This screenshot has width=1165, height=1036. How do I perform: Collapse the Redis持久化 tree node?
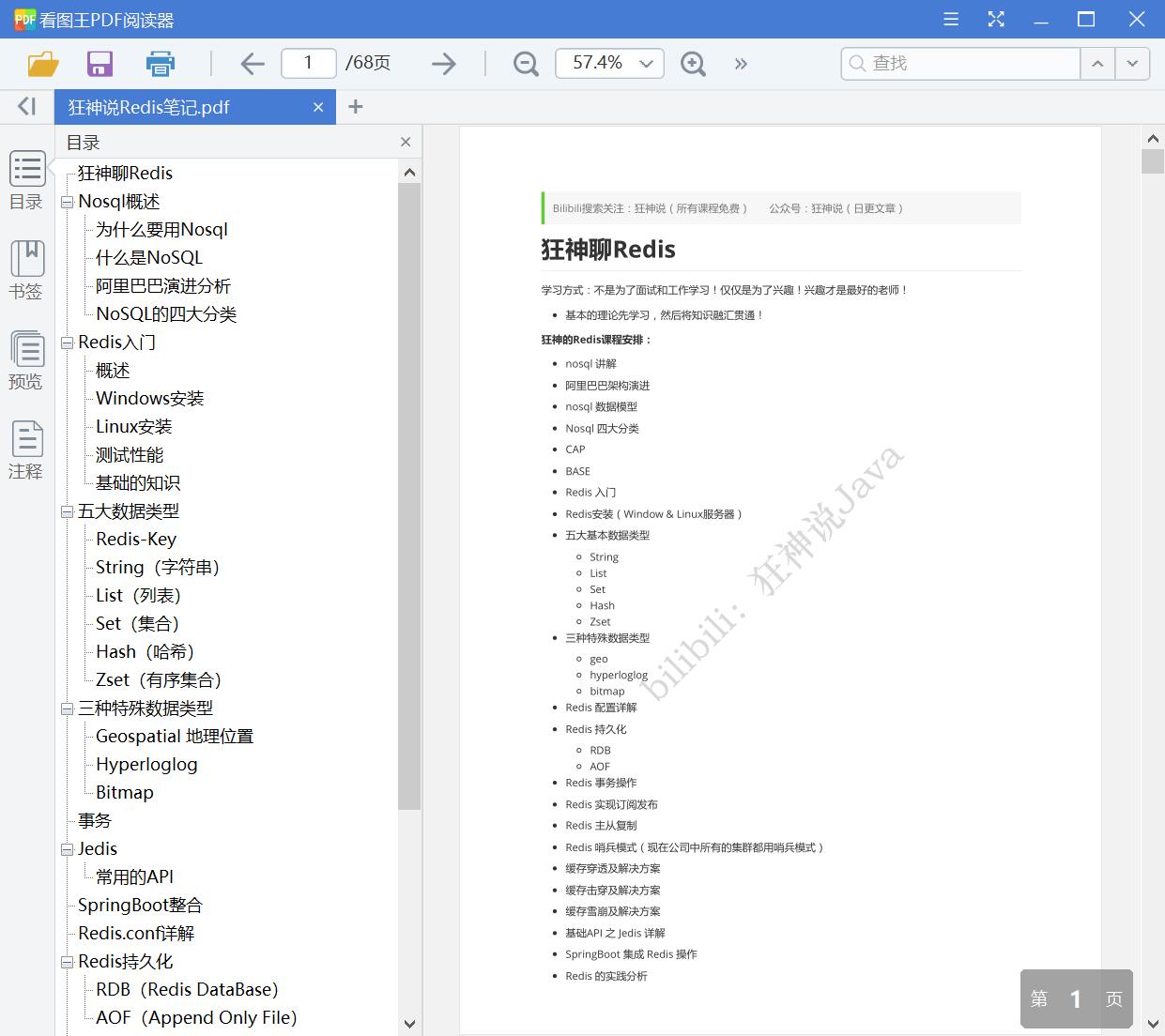pyautogui.click(x=66, y=961)
